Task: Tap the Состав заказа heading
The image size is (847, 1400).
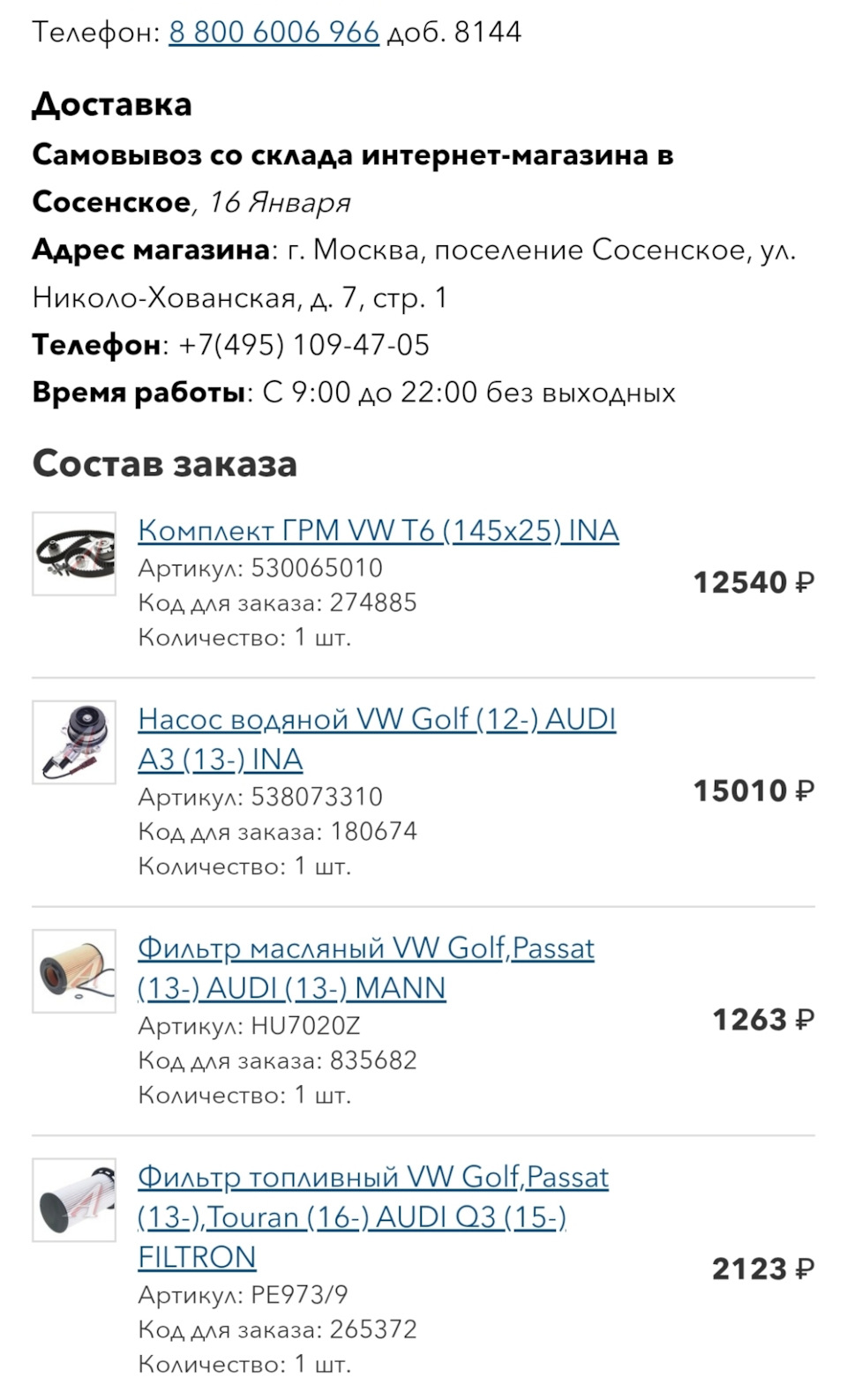Action: (x=165, y=463)
